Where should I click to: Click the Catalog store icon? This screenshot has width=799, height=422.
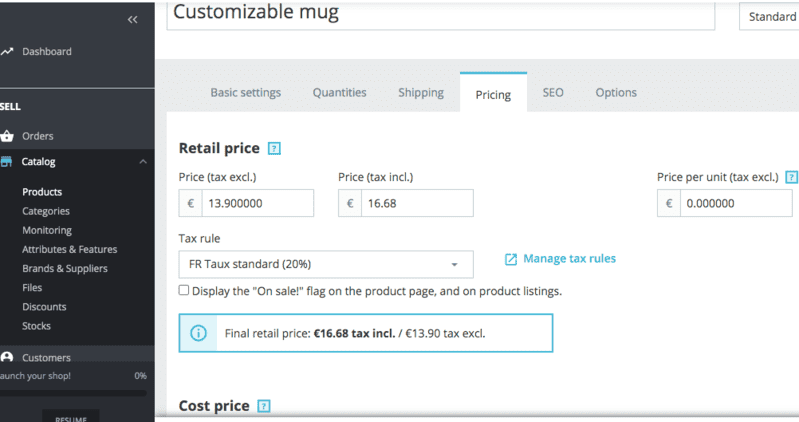pos(6,162)
